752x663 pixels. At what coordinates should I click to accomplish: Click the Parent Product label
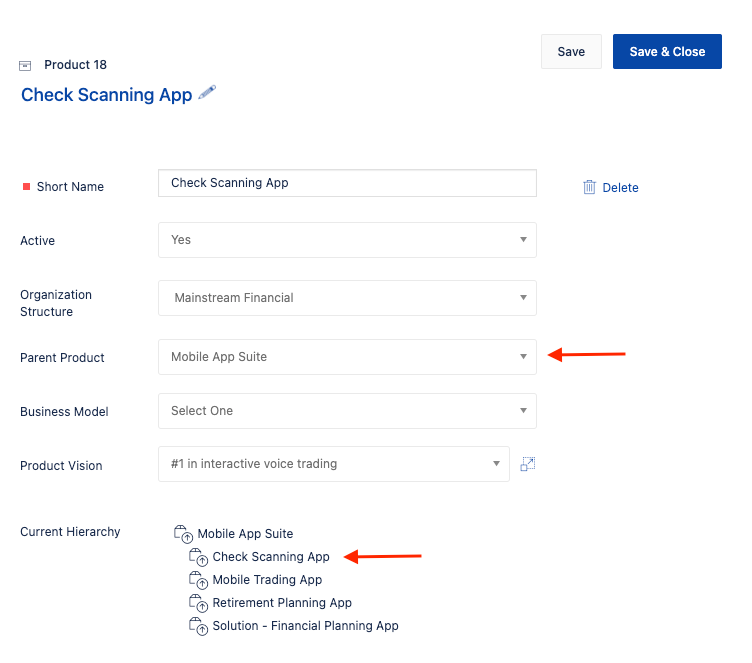[x=62, y=357]
